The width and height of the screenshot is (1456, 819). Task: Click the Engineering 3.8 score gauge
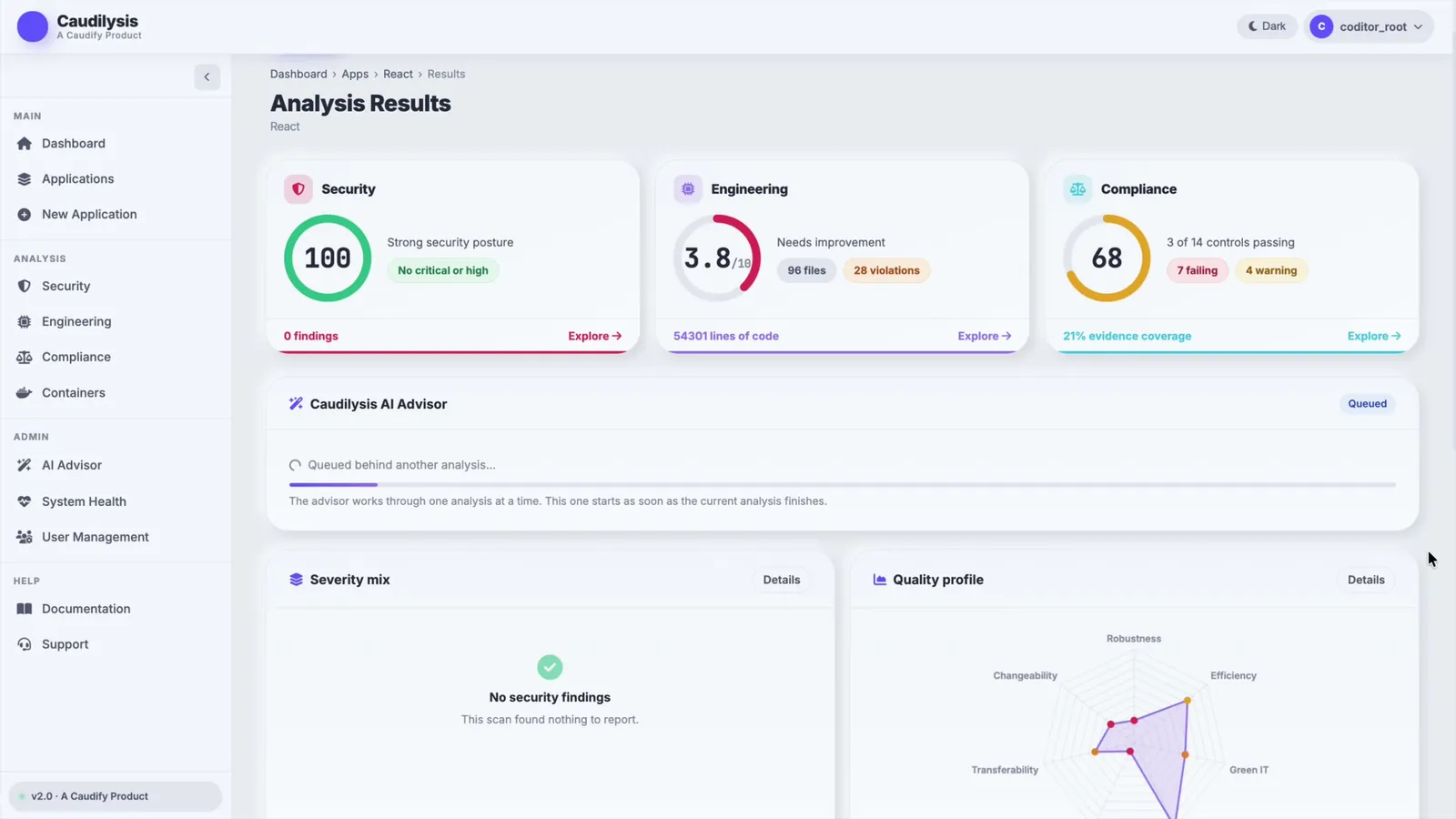pos(717,258)
